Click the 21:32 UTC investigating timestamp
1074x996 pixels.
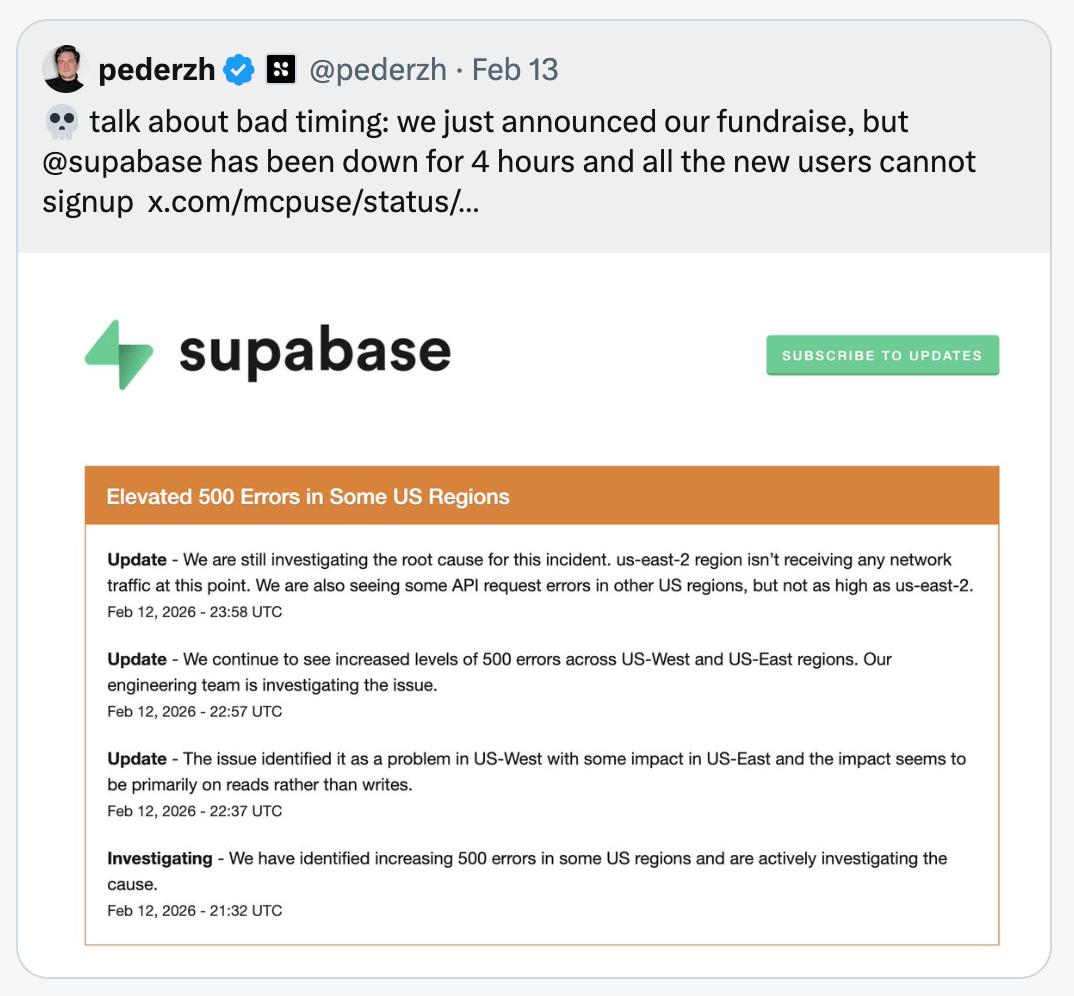pos(195,910)
